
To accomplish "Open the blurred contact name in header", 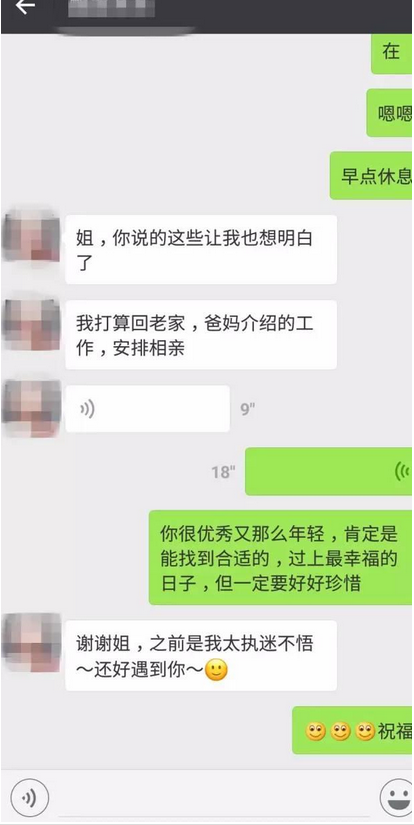I will pyautogui.click(x=112, y=8).
